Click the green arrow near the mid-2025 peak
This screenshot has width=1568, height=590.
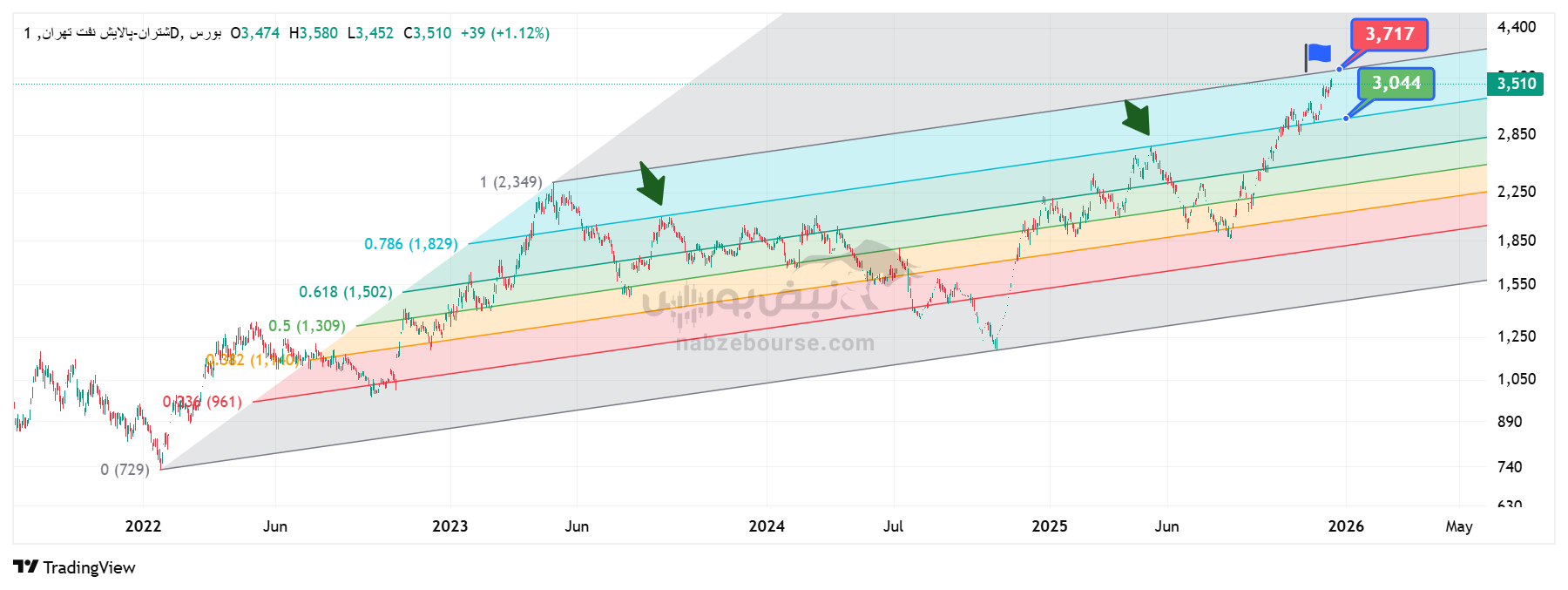(x=1136, y=117)
